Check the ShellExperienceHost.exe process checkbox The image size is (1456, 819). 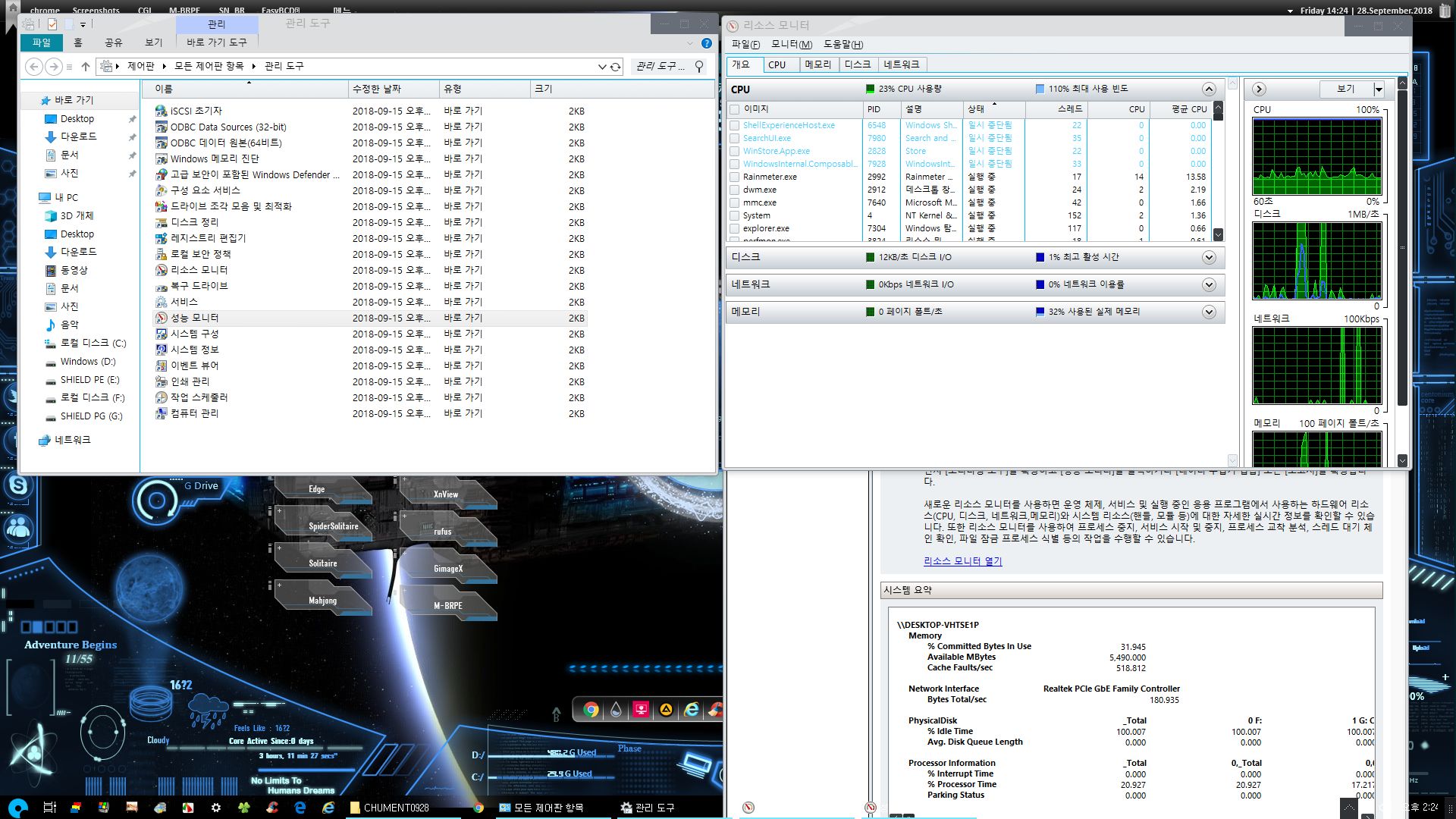click(734, 126)
